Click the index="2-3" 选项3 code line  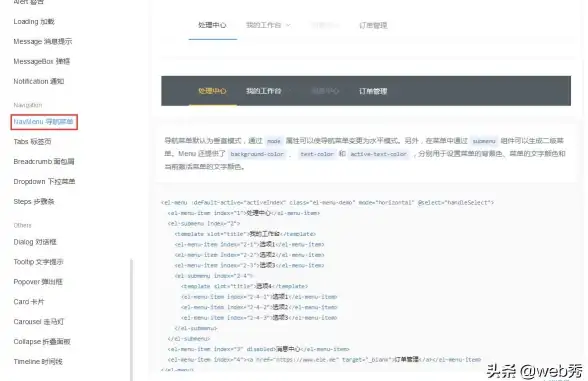(249, 266)
